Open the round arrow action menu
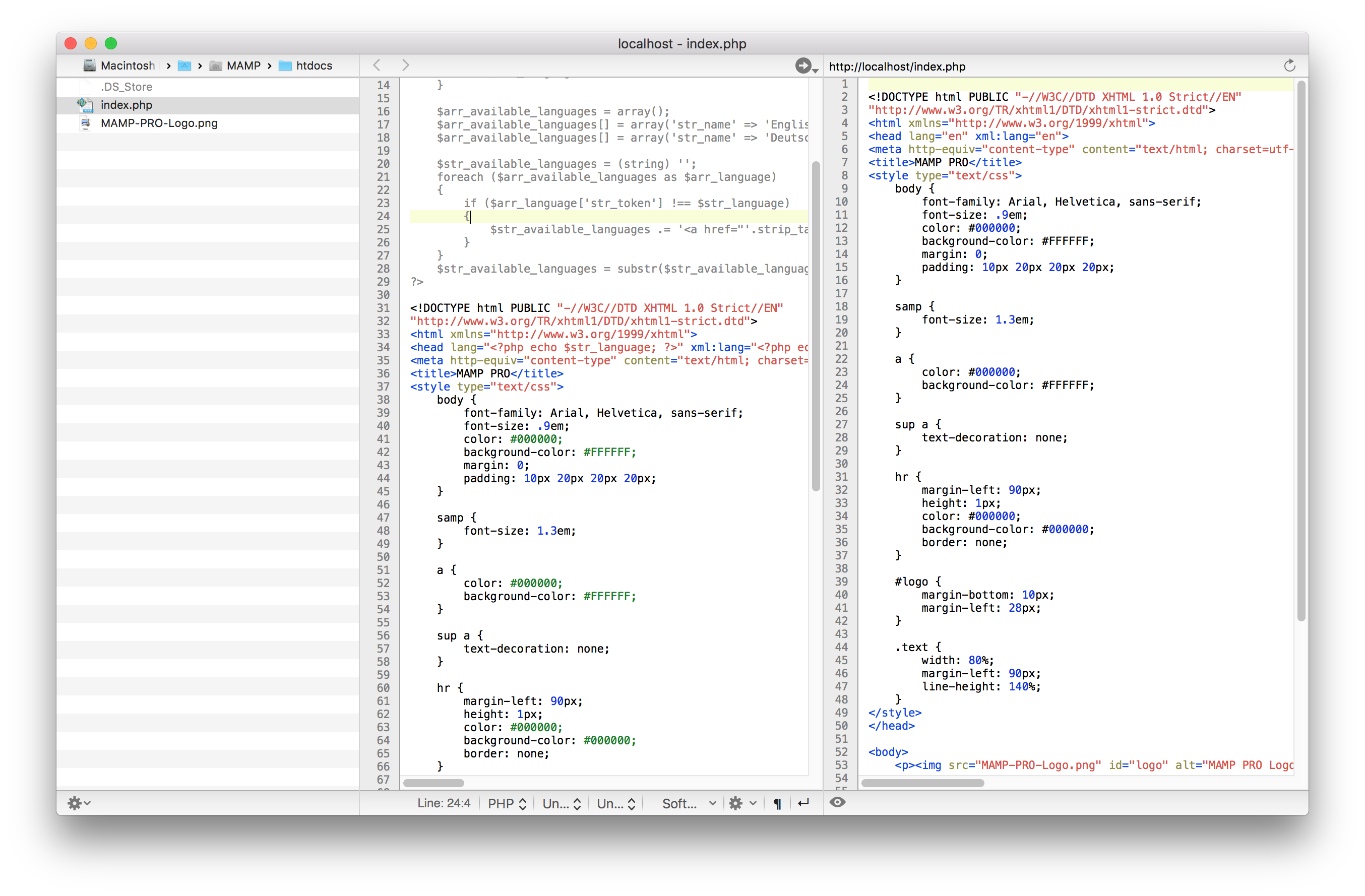 pos(806,66)
